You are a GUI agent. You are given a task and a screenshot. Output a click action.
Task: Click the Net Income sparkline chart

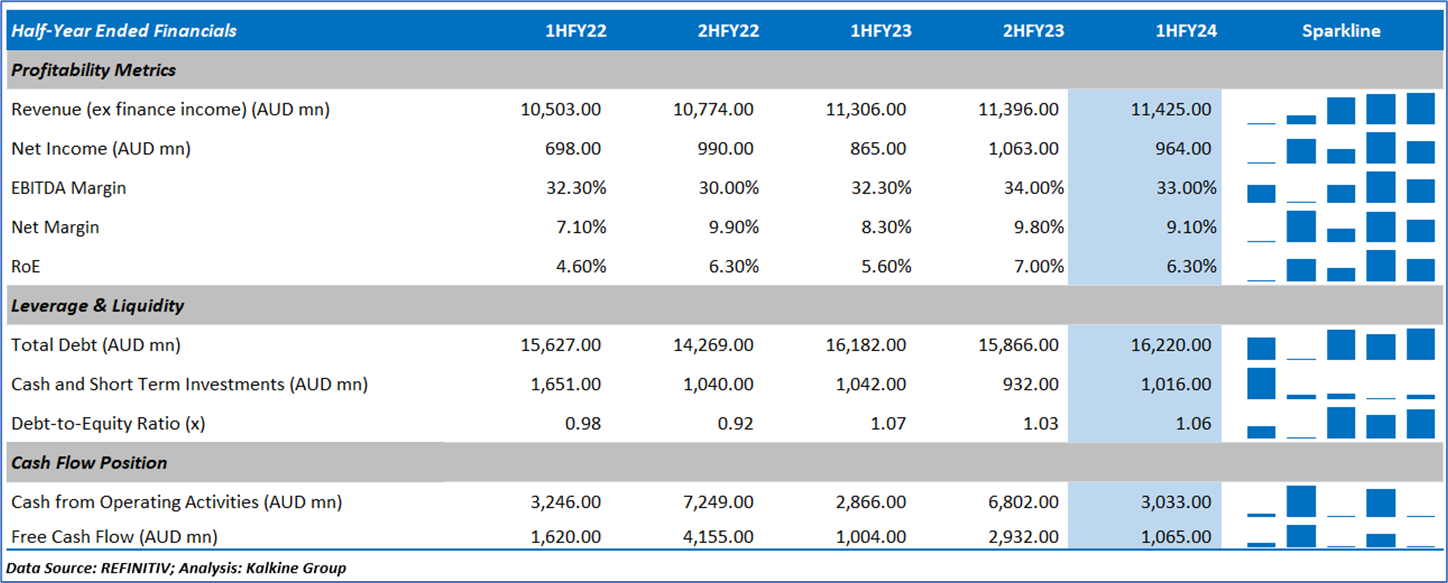coord(1341,149)
